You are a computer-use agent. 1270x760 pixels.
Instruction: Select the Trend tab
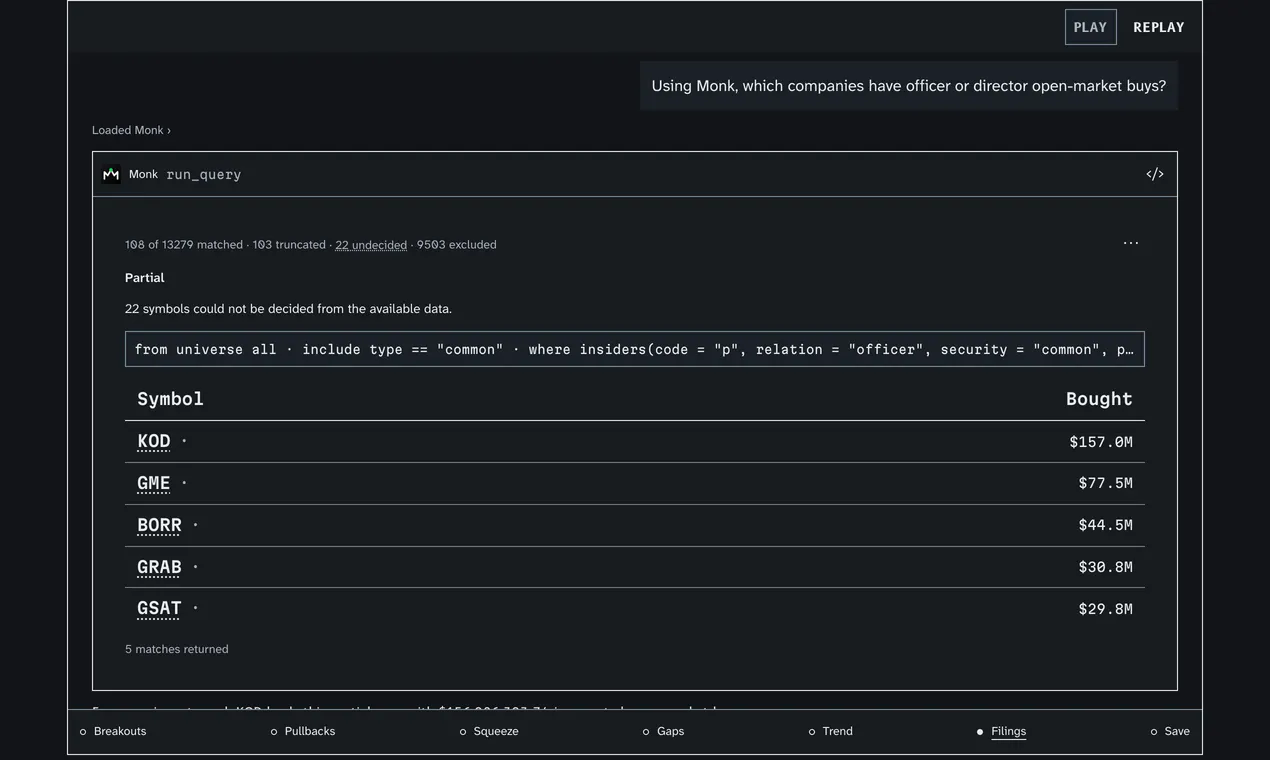coord(831,732)
